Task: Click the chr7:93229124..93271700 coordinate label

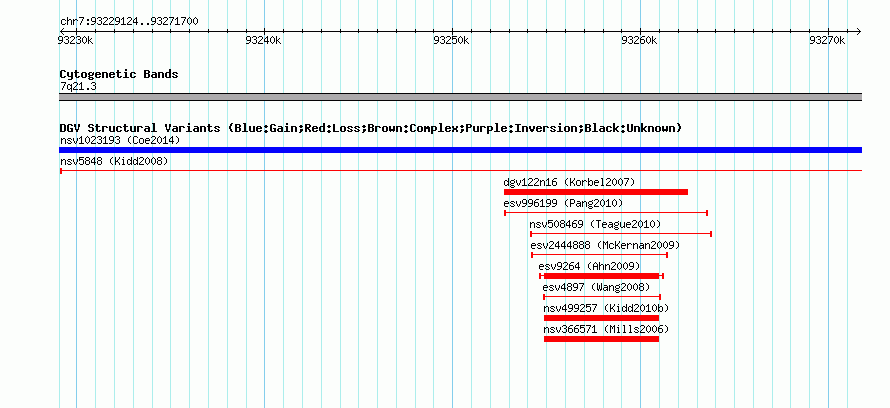Action: tap(129, 22)
